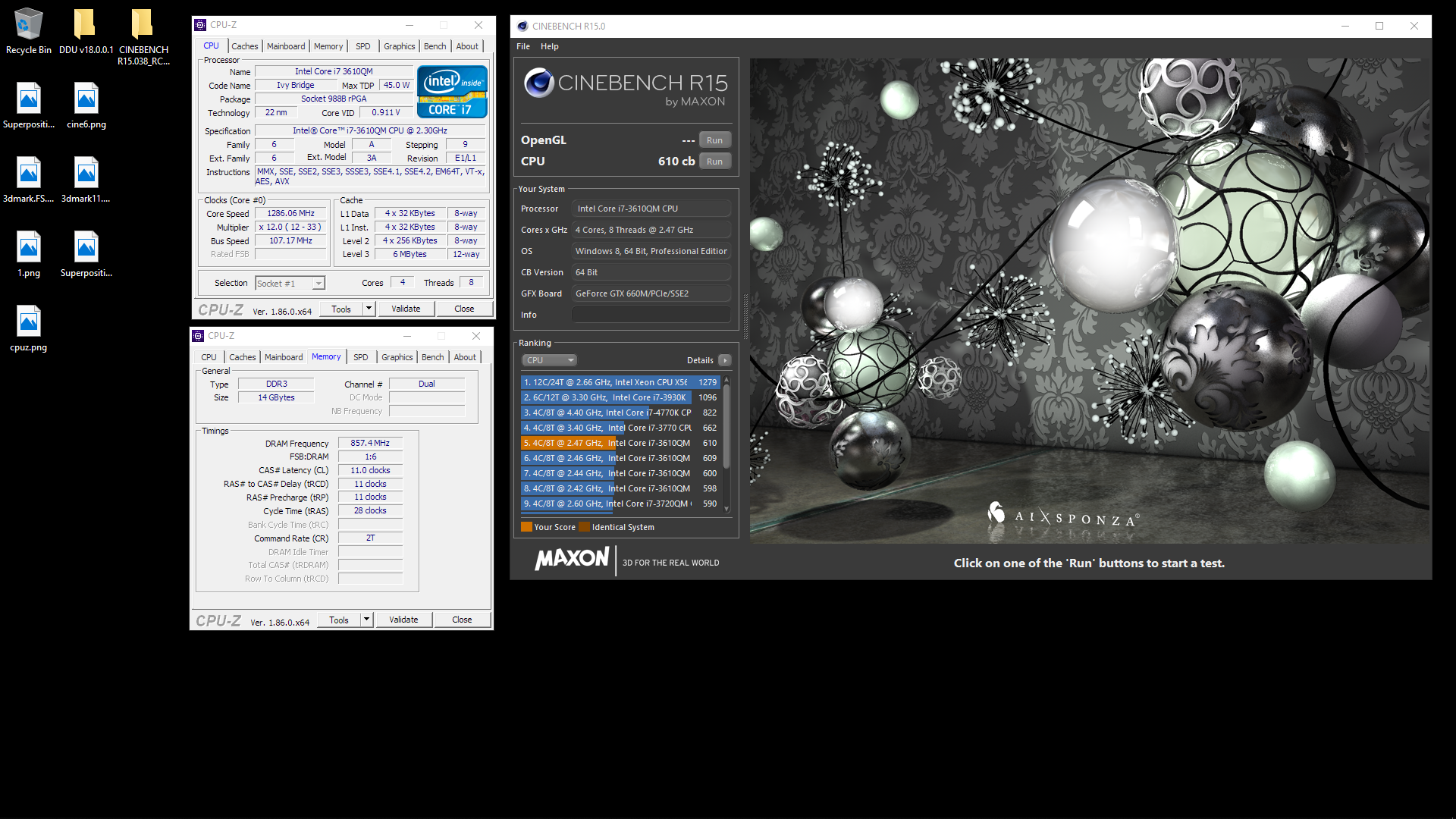Open the Cinebench Help menu

[x=549, y=46]
